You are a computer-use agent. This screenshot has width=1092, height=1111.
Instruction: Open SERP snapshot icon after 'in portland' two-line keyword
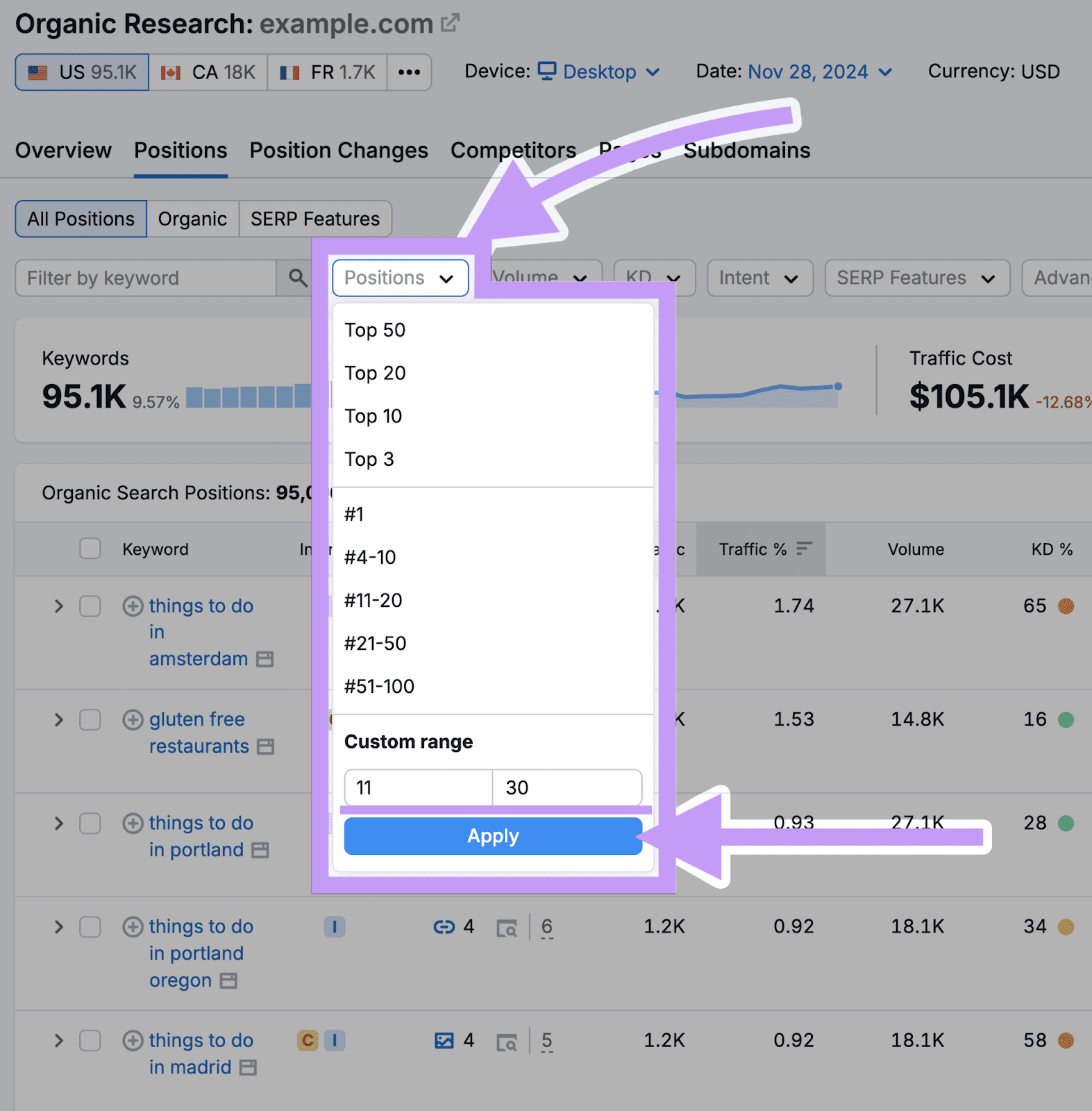pos(260,850)
